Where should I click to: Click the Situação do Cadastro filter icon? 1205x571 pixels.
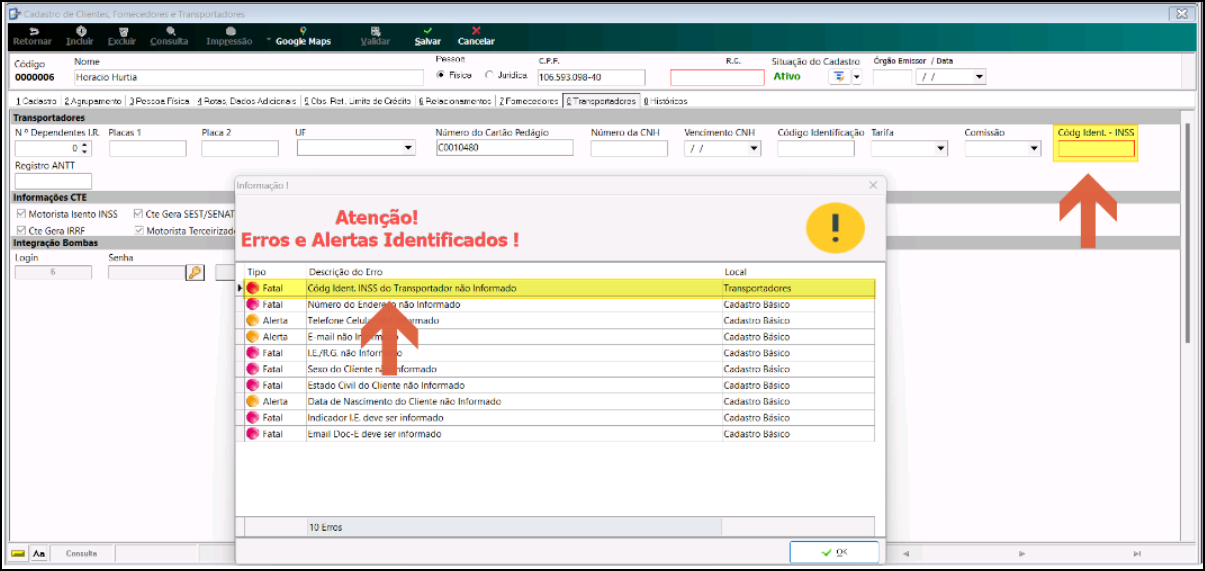click(x=838, y=77)
